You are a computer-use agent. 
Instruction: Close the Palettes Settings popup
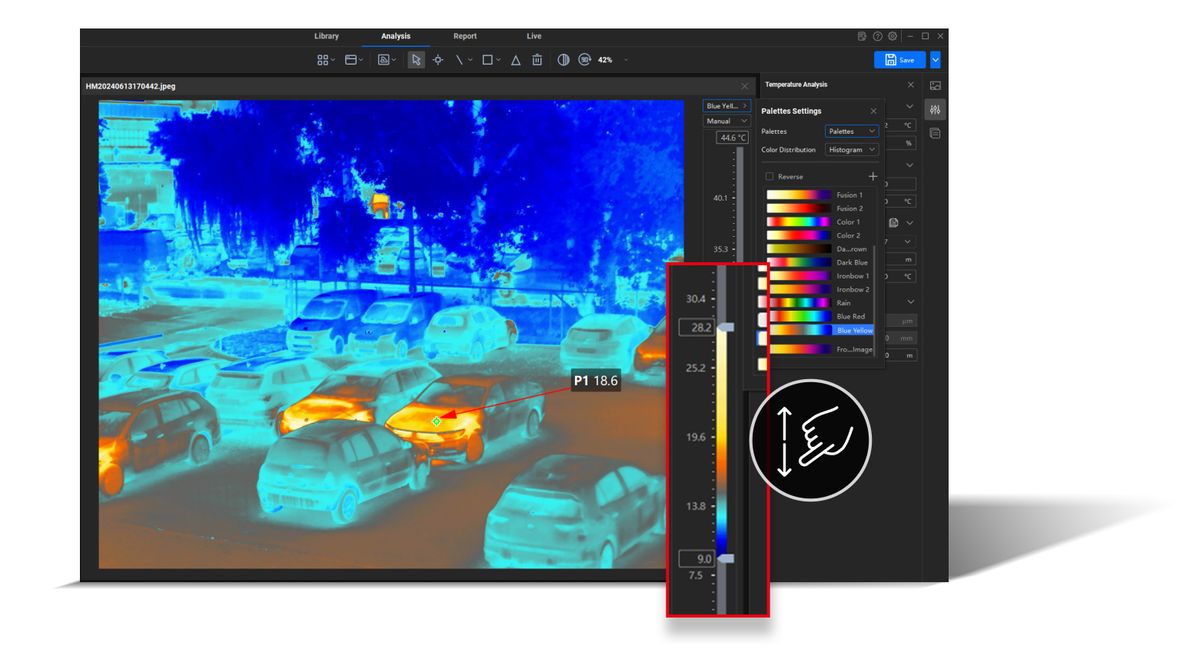pyautogui.click(x=873, y=111)
